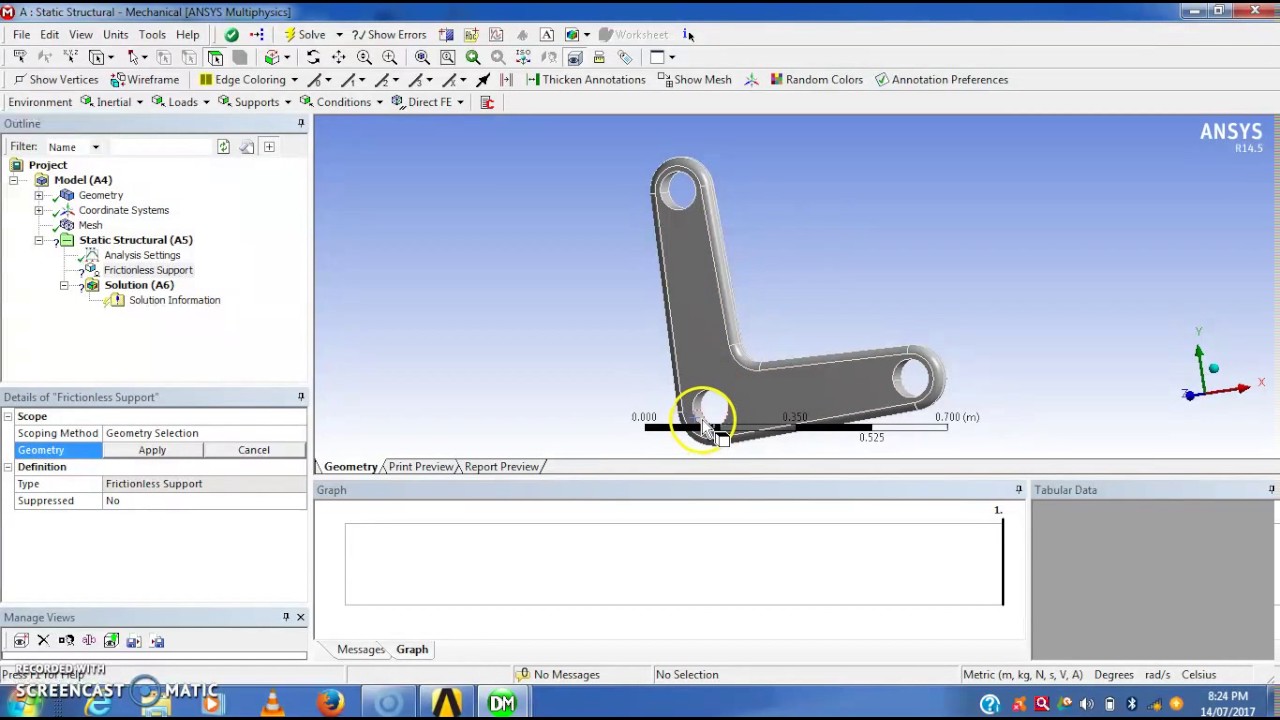Screen dimensions: 1280x720
Task: Open Firefox from the taskbar
Action: pyautogui.click(x=330, y=704)
